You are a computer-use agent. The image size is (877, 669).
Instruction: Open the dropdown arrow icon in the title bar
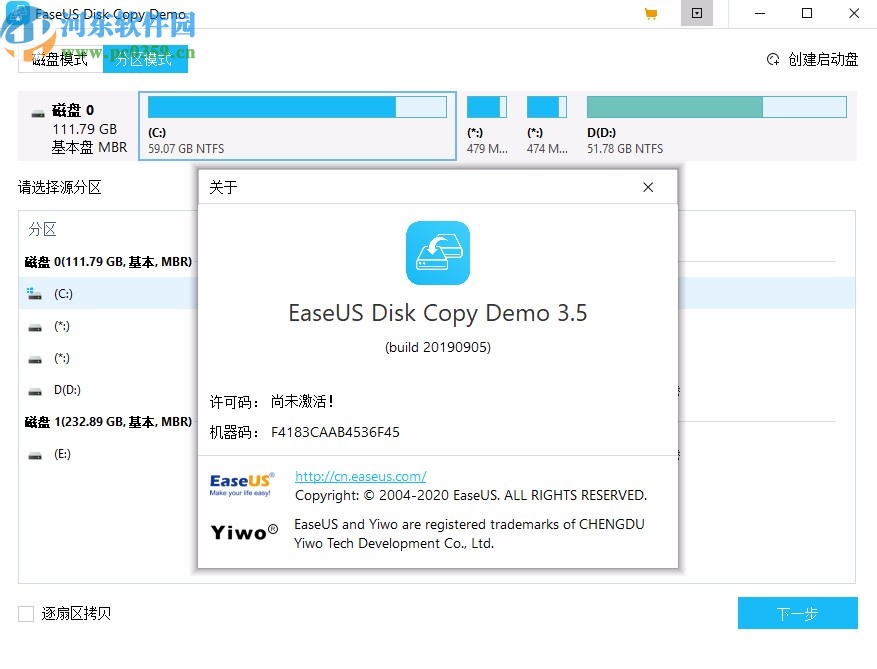click(x=697, y=14)
